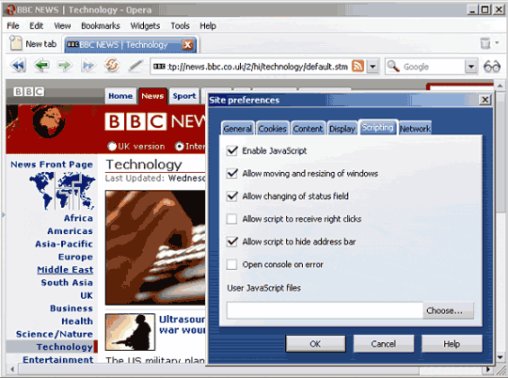508x378 pixels.
Task: Toggle Allow changing of status field
Action: [232, 196]
